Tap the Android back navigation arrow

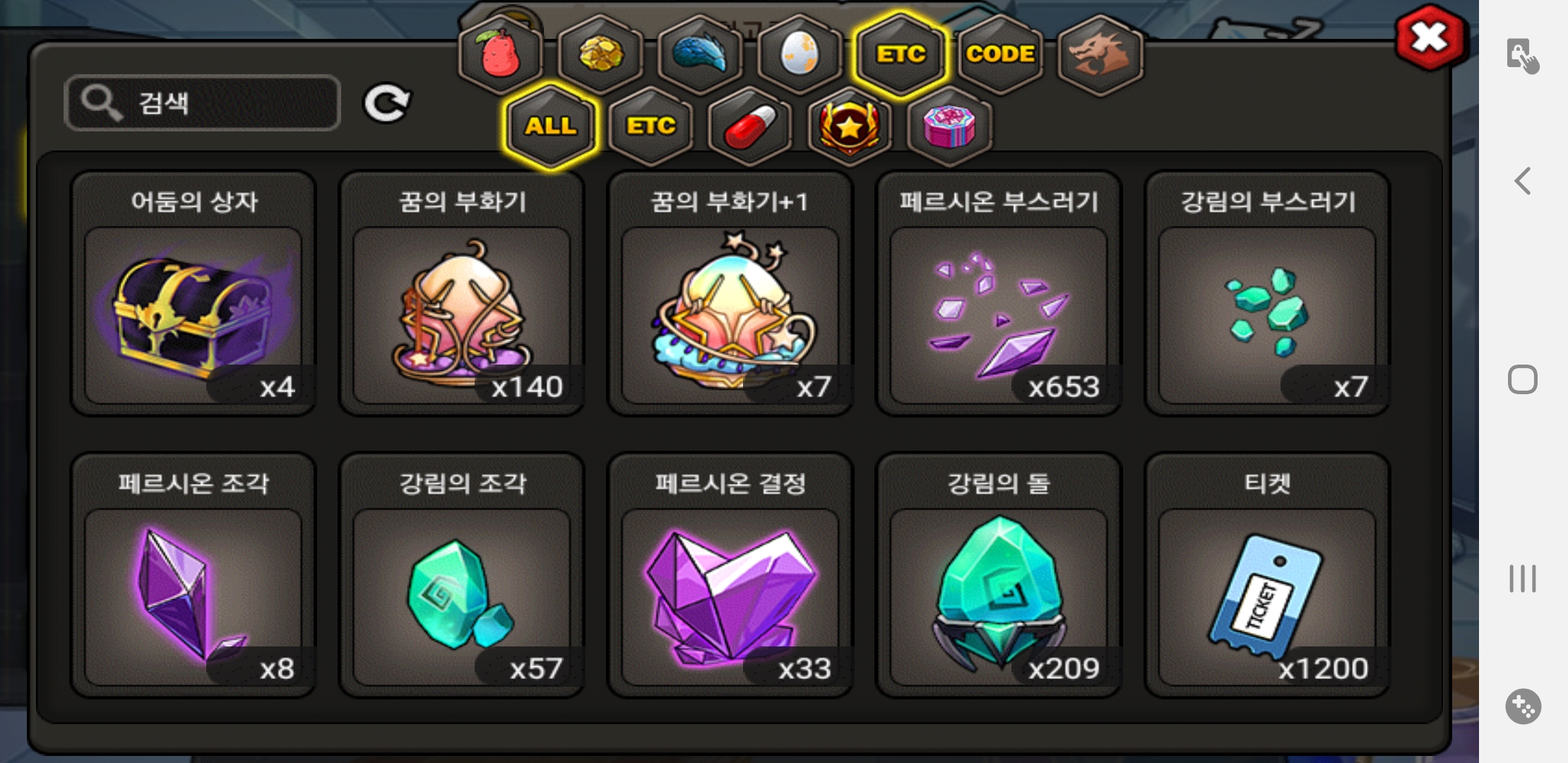point(1523,181)
